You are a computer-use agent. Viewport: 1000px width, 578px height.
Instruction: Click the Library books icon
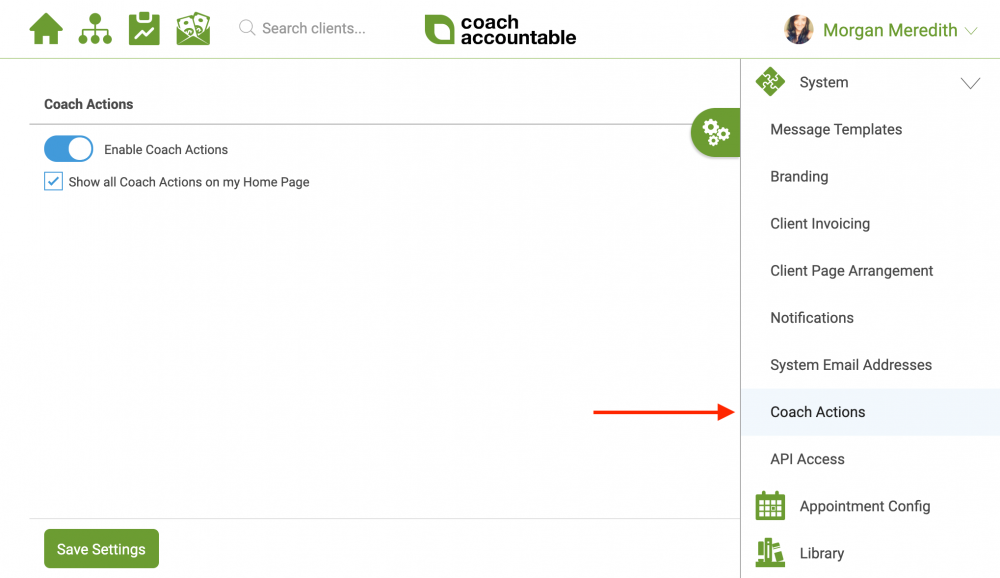pyautogui.click(x=770, y=552)
